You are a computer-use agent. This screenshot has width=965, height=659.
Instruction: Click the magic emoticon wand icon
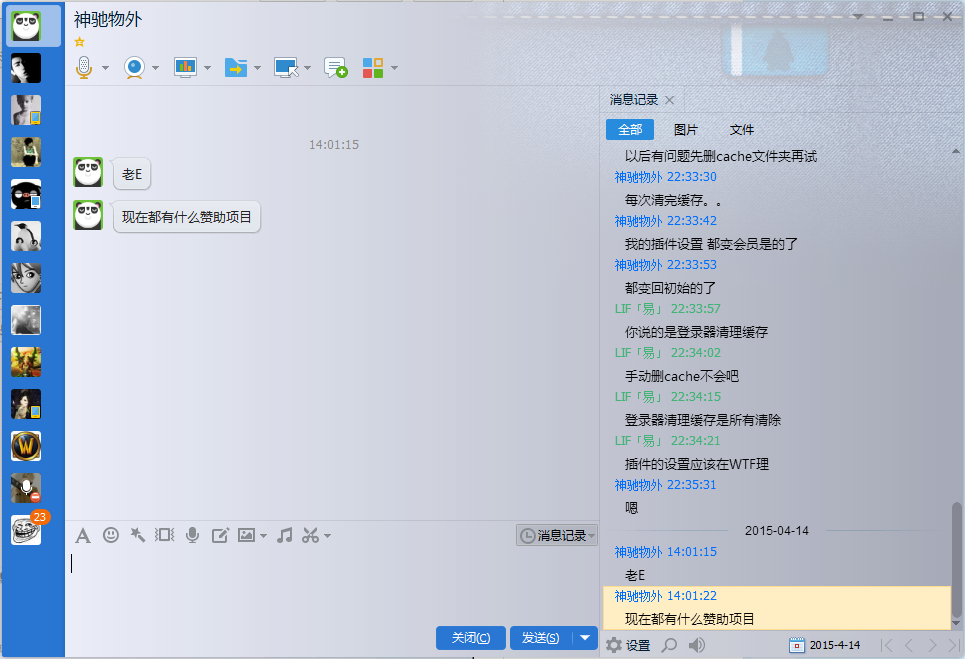[x=137, y=535]
